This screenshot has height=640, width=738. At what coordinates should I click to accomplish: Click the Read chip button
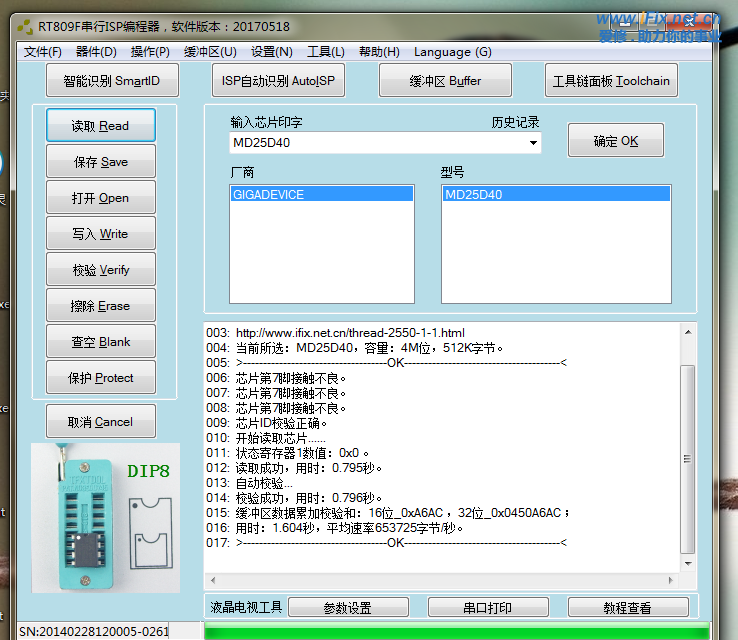pyautogui.click(x=100, y=126)
